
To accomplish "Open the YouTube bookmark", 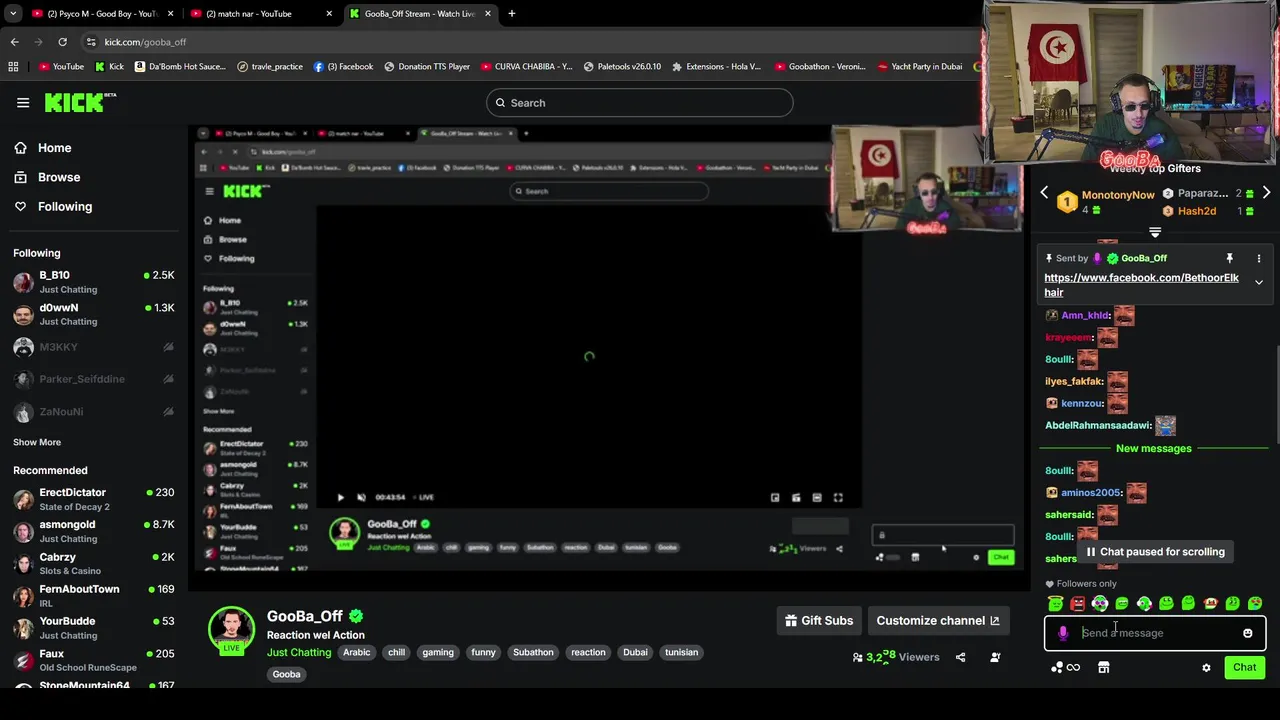I will pyautogui.click(x=61, y=66).
